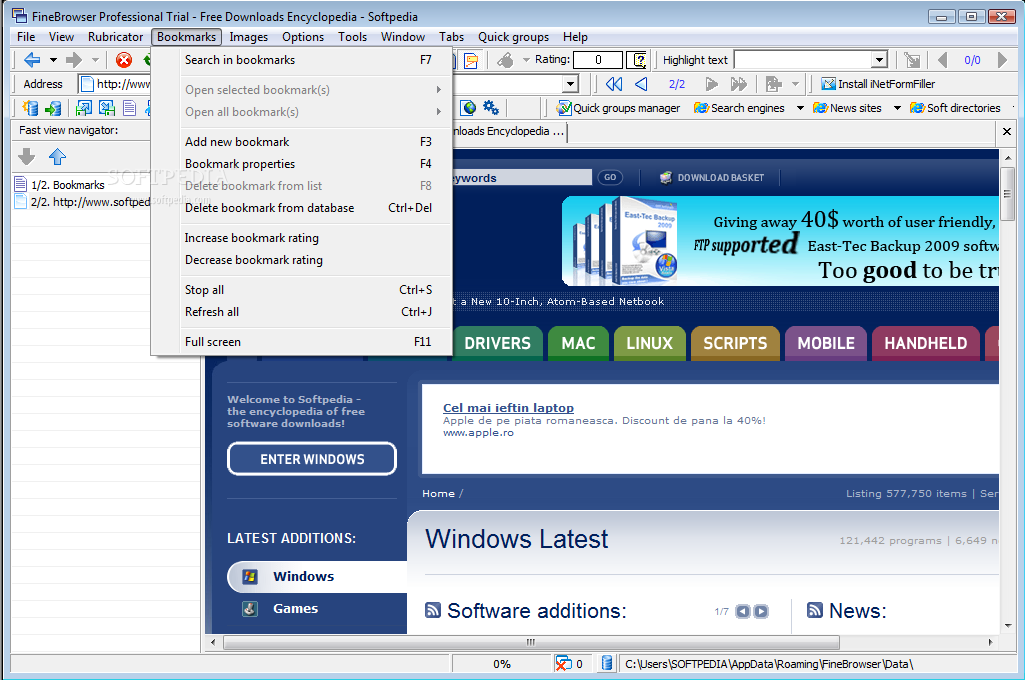Click the orange note page icon

pyautogui.click(x=471, y=61)
